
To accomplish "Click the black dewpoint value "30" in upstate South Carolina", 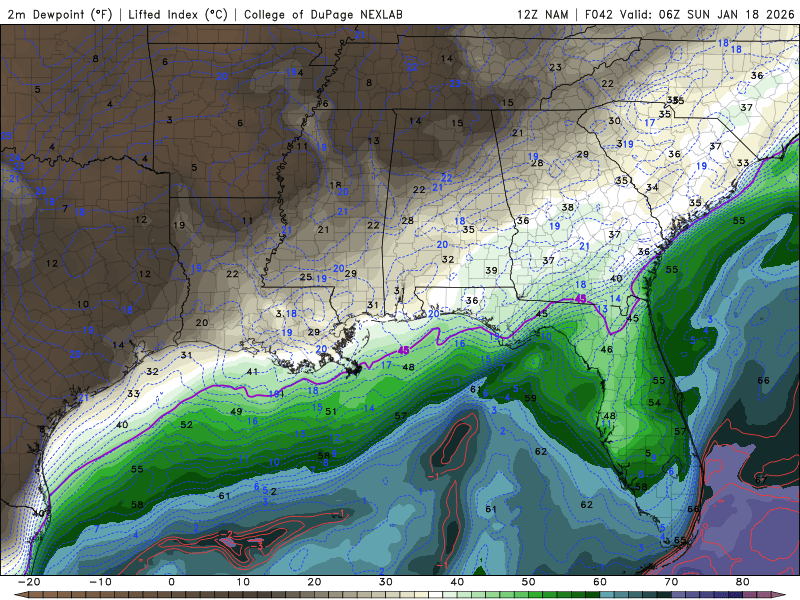I will (x=614, y=121).
